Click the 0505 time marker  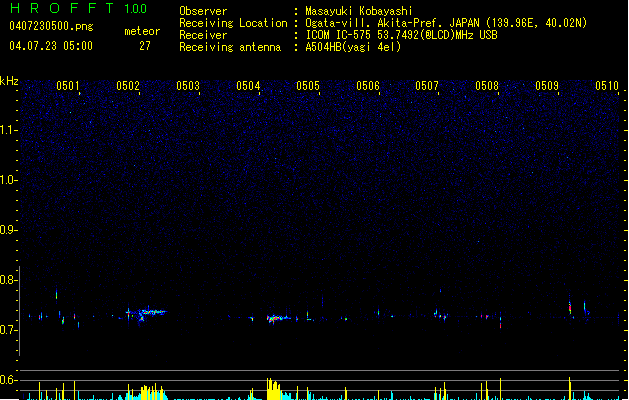click(x=308, y=86)
